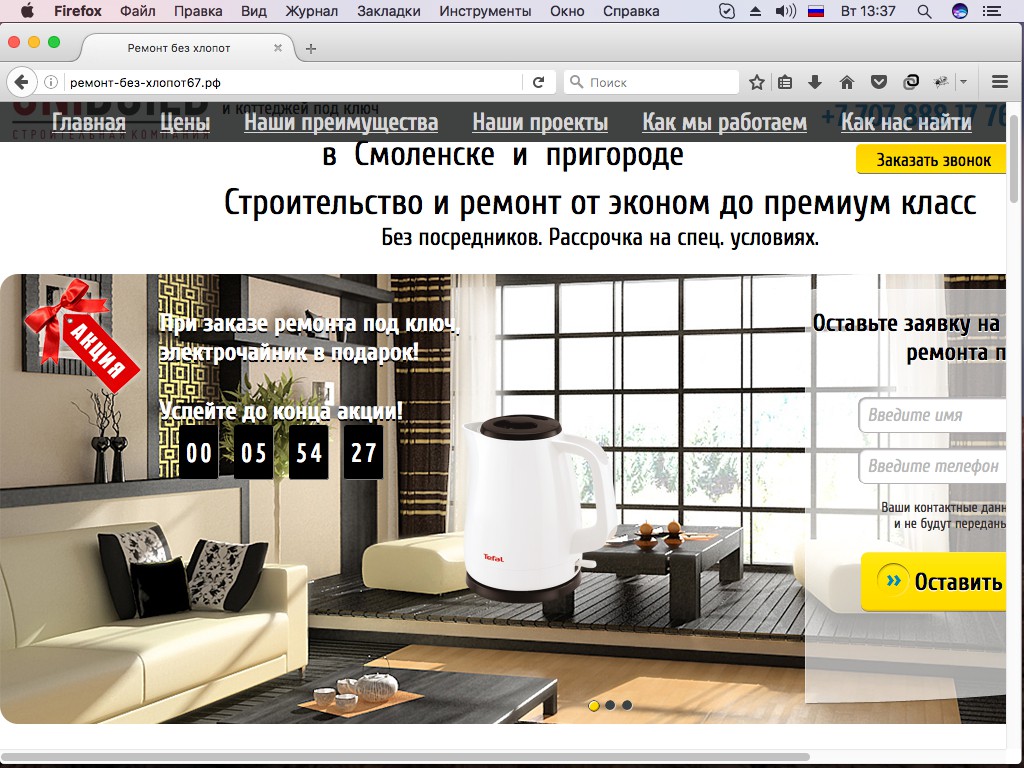Select the first yellow slider dot
The image size is (1024, 768).
click(x=593, y=705)
